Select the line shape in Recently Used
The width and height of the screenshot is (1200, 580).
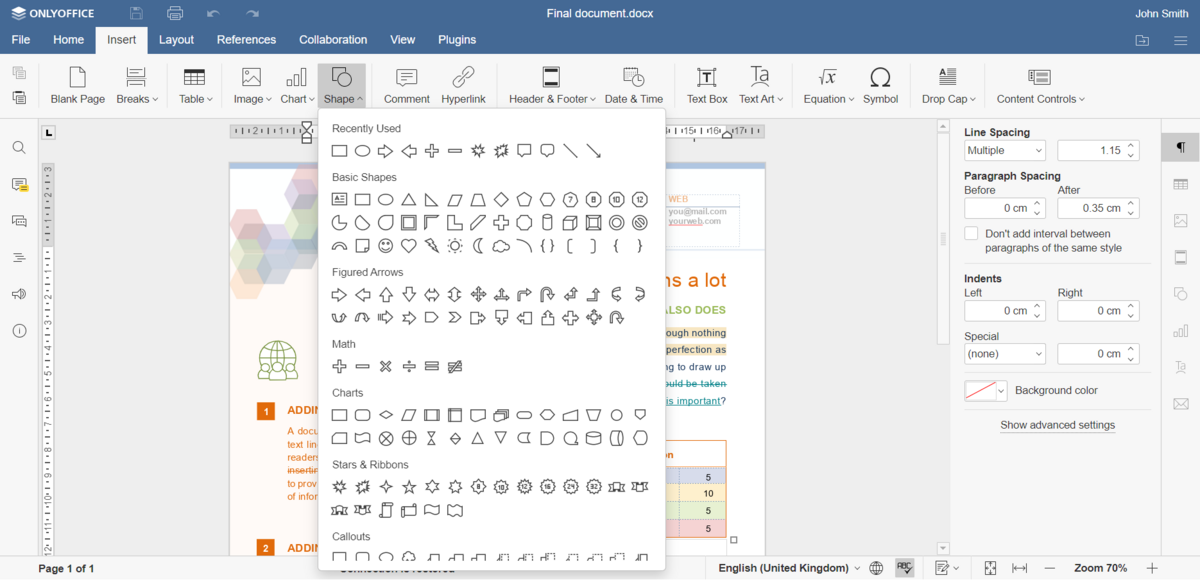click(570, 151)
